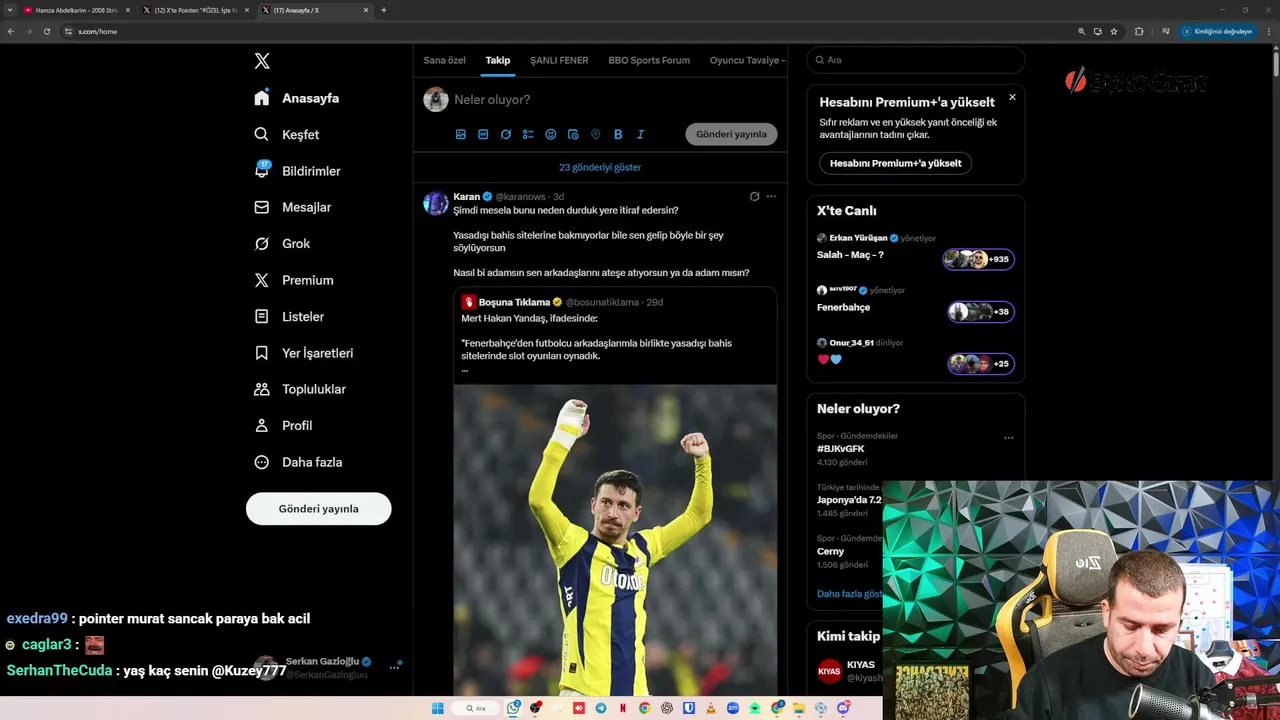Click the Ara search box on X

(916, 60)
